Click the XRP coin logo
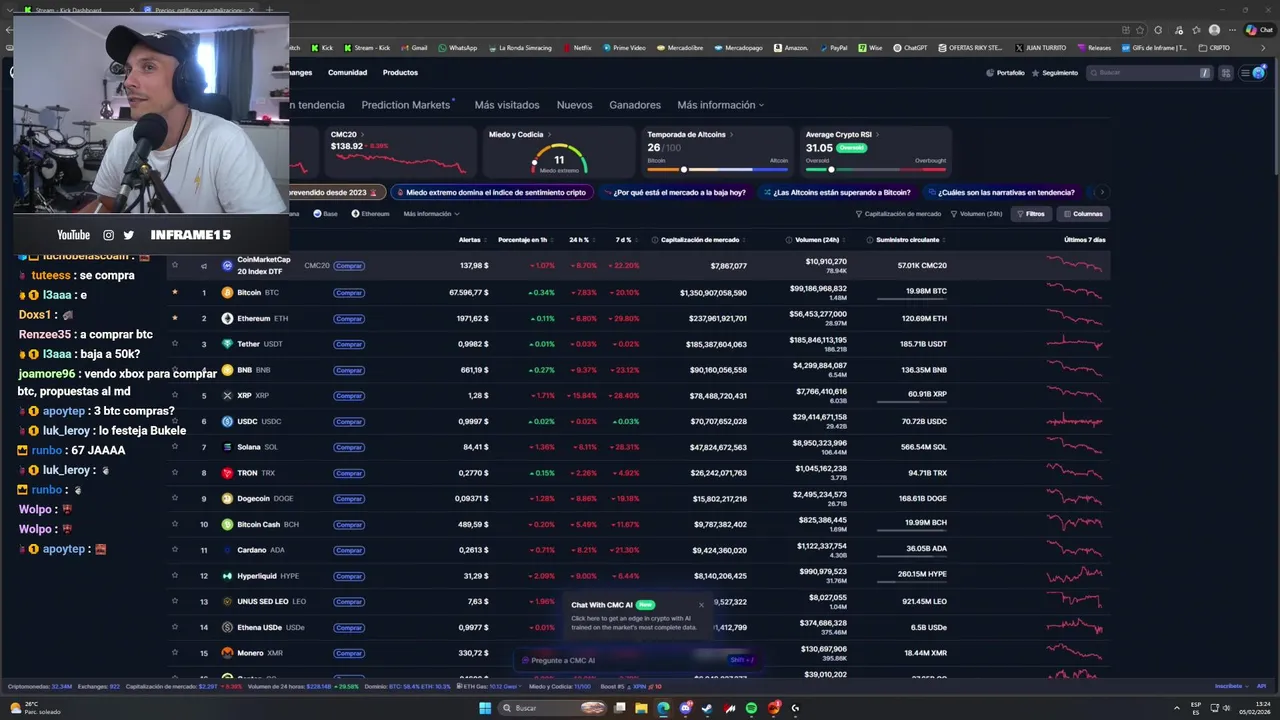 227,396
